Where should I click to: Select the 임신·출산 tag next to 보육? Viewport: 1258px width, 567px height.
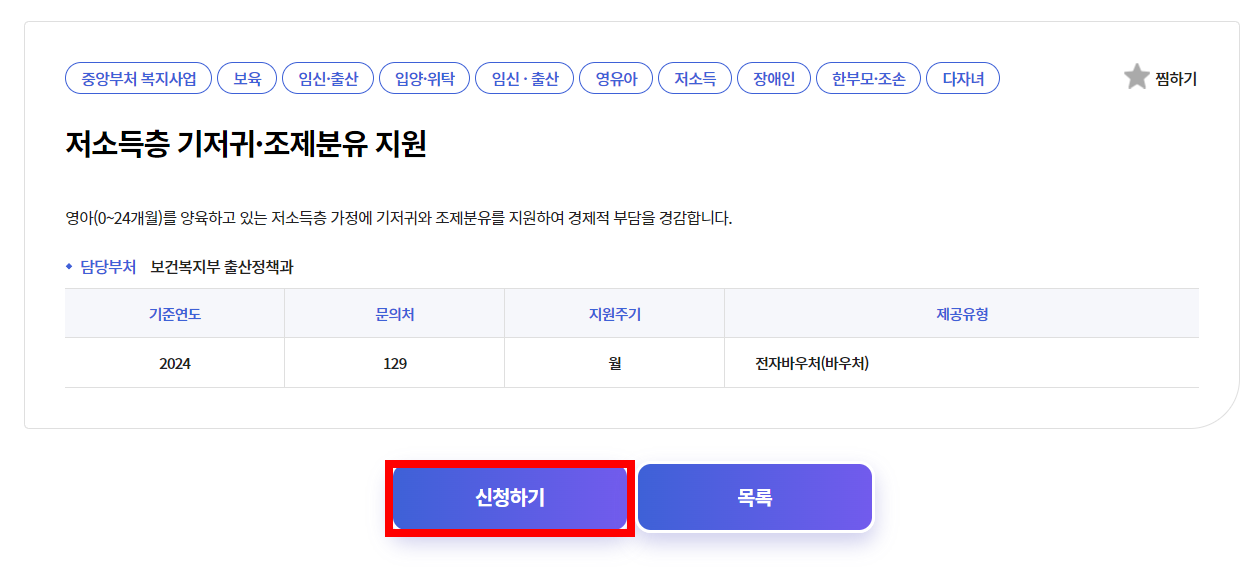tap(328, 79)
